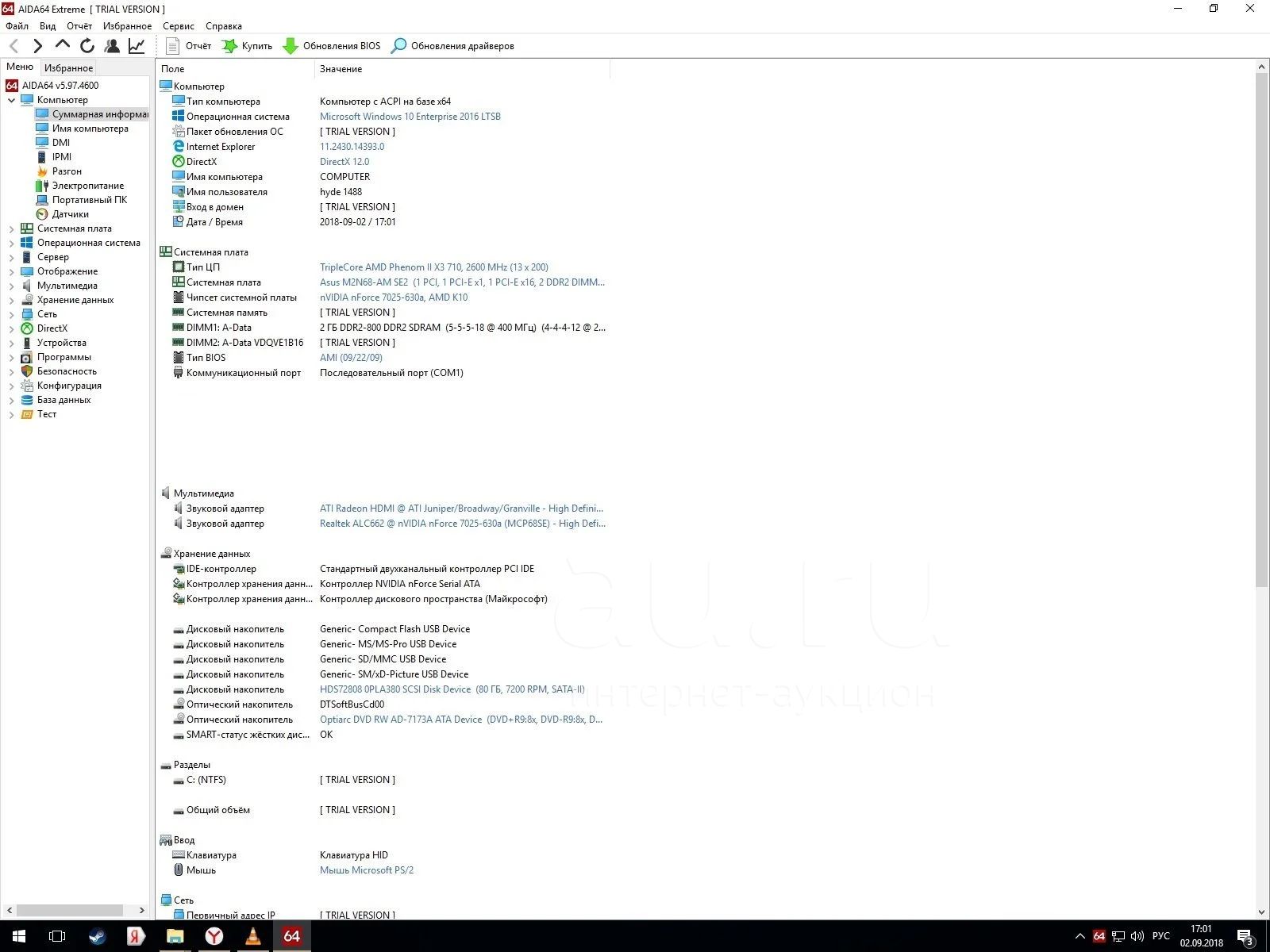Open Task View on the taskbar
1270x952 pixels.
(57, 936)
